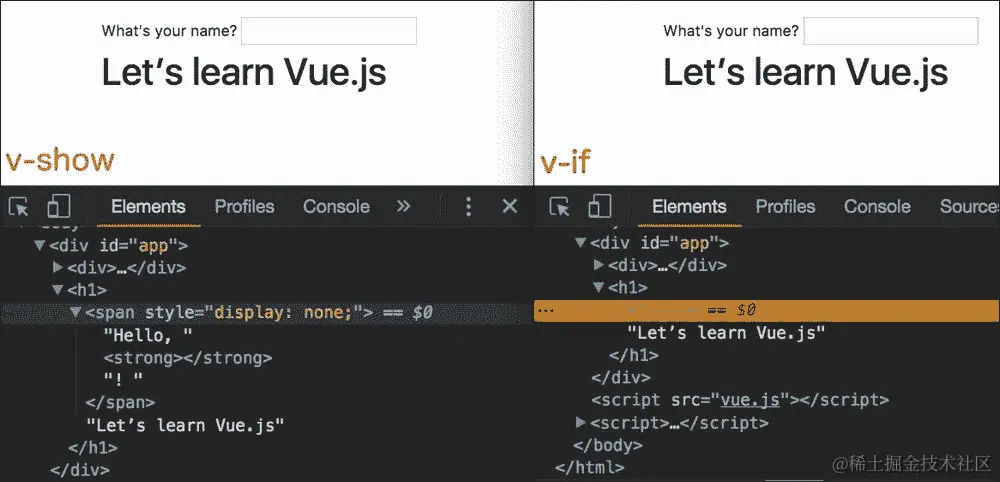The height and width of the screenshot is (482, 1000).
Task: Select the closing span tag row
Action: [x=121, y=402]
